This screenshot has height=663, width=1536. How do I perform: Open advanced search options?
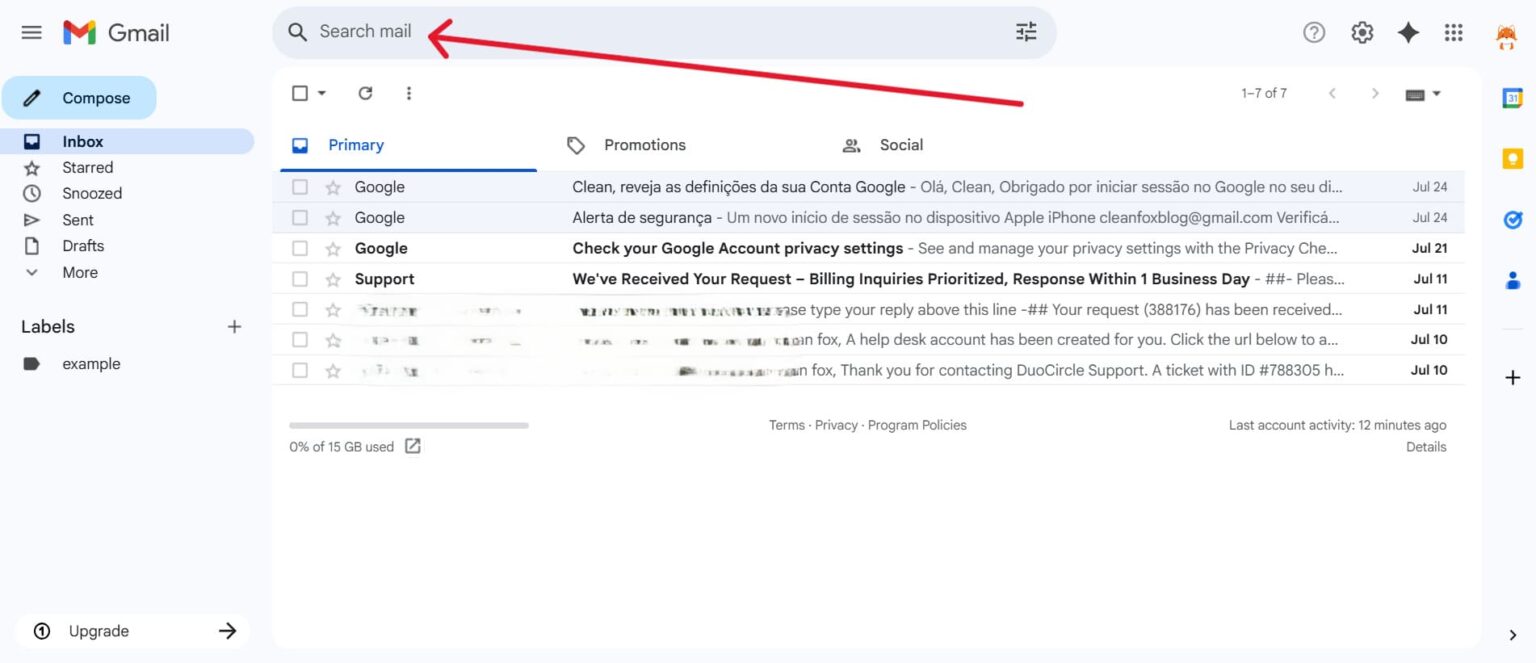(x=1025, y=31)
